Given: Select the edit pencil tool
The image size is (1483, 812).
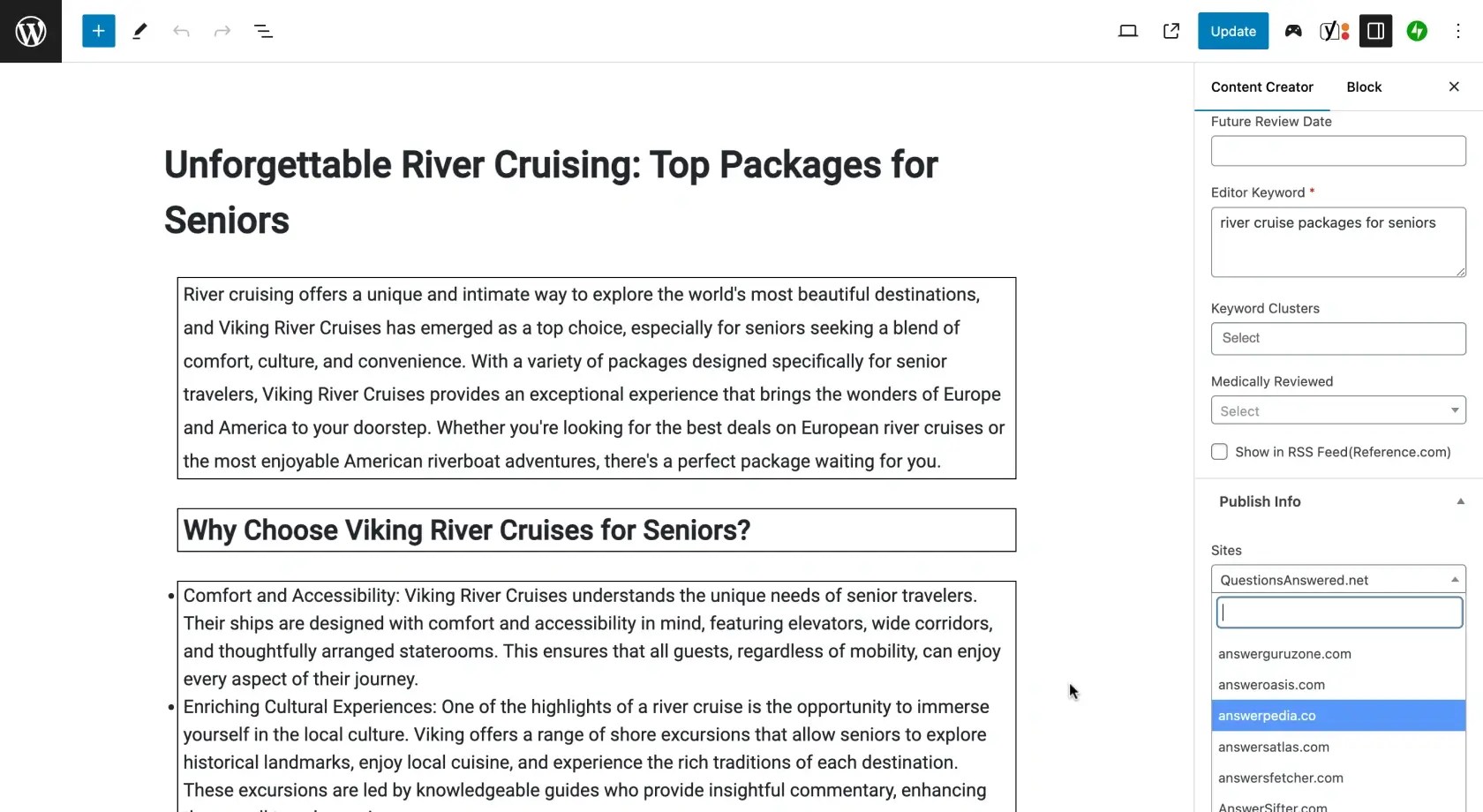Looking at the screenshot, I should pyautogui.click(x=139, y=31).
